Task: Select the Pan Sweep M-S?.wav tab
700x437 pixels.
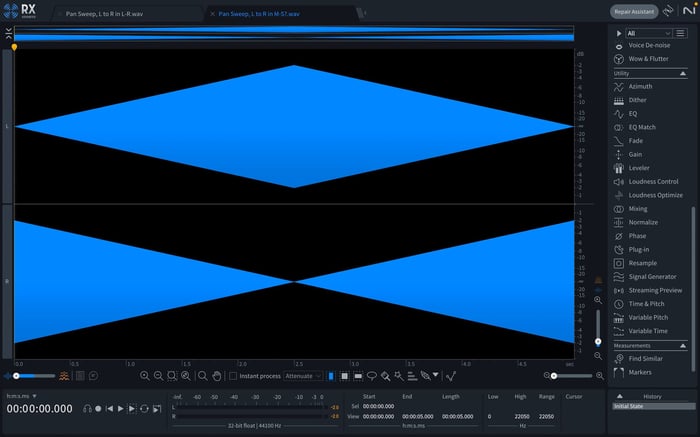Action: click(x=259, y=14)
